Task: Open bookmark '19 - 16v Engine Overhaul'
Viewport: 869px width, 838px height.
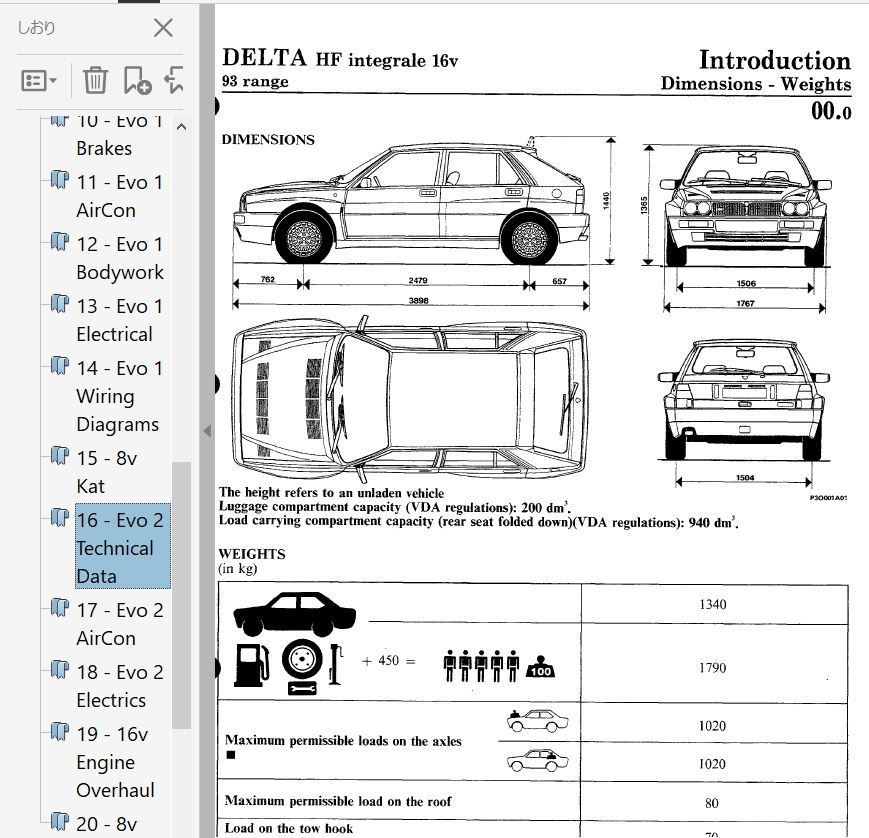Action: (115, 762)
